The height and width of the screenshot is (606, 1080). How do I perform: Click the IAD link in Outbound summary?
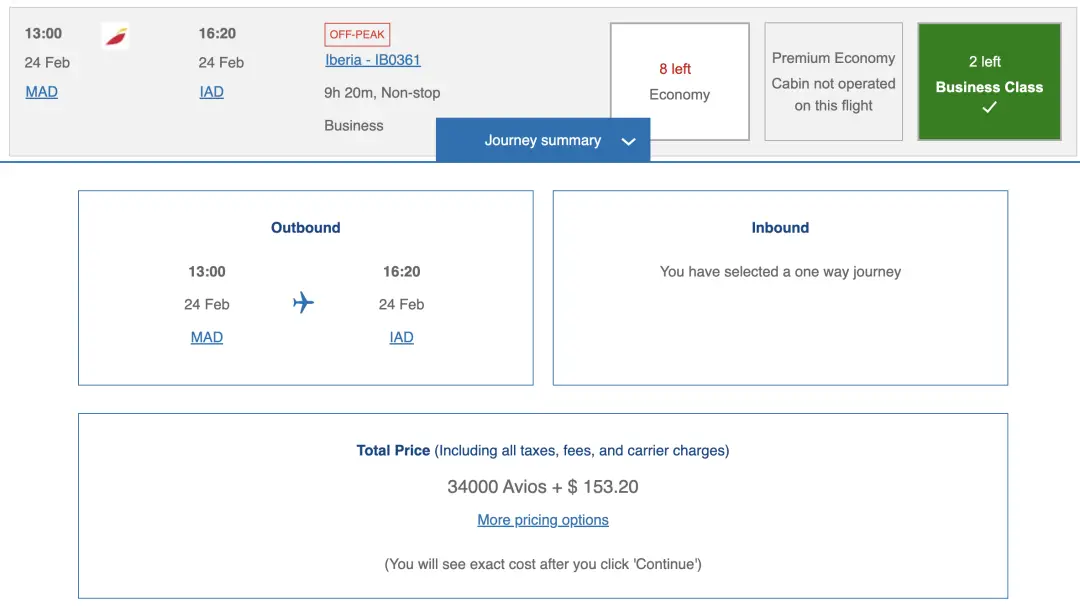coord(401,337)
